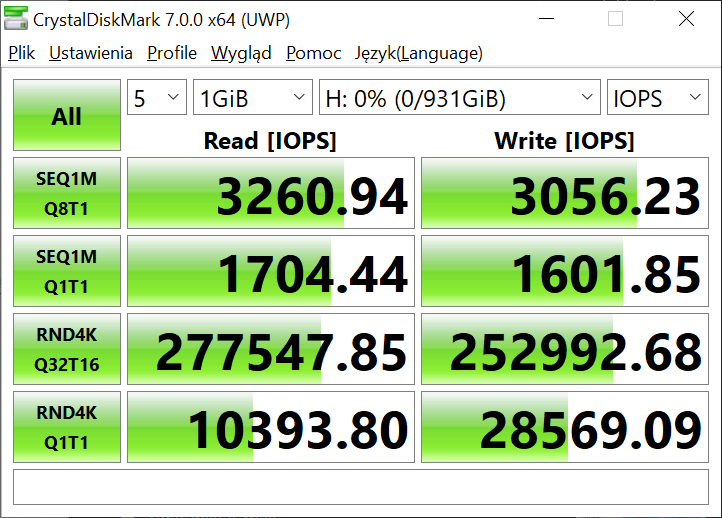Open the Język(Language) menu
The image size is (722, 518).
coord(419,53)
